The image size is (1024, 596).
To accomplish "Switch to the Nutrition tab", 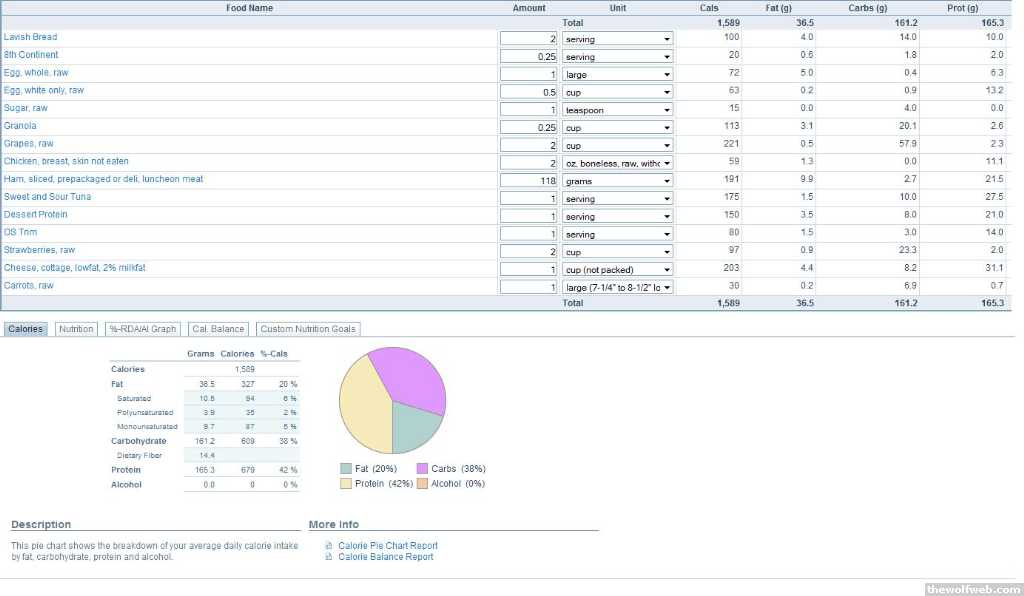I will click(x=76, y=329).
